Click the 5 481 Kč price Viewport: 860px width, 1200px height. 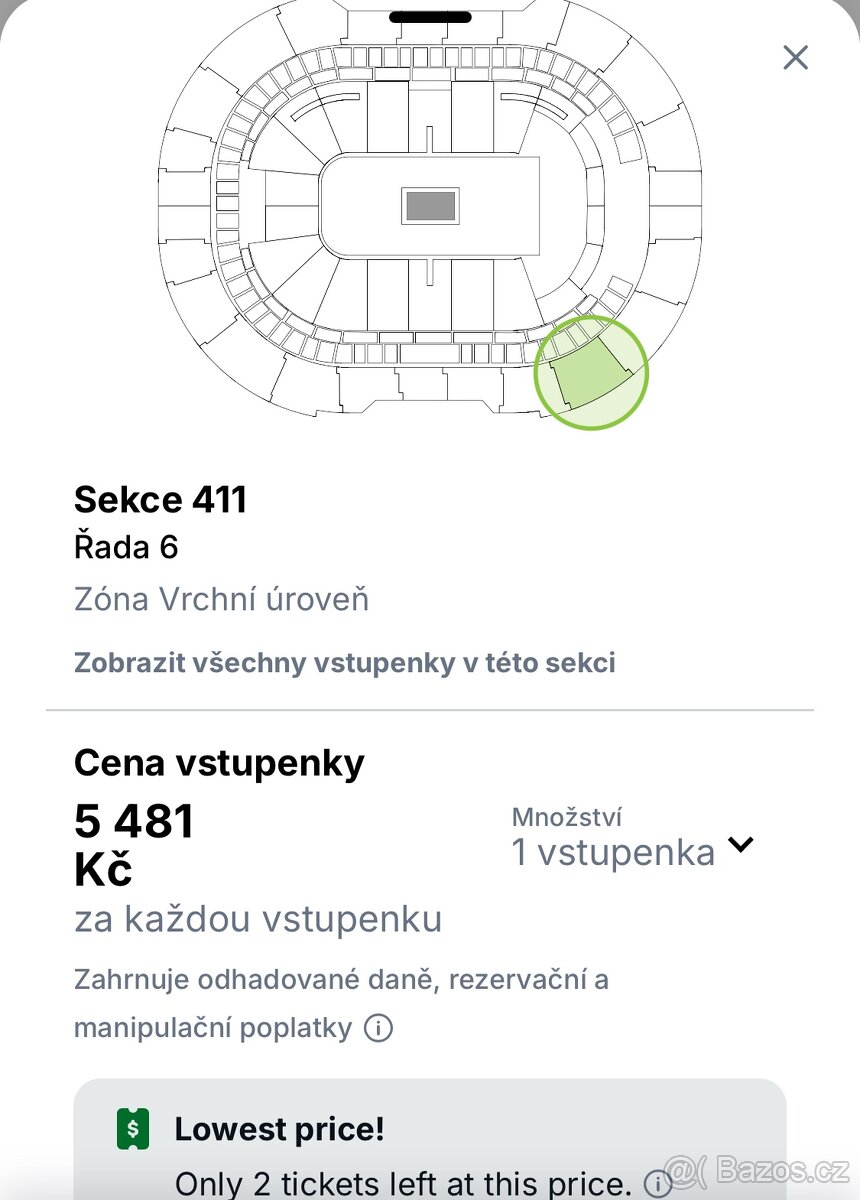point(134,846)
